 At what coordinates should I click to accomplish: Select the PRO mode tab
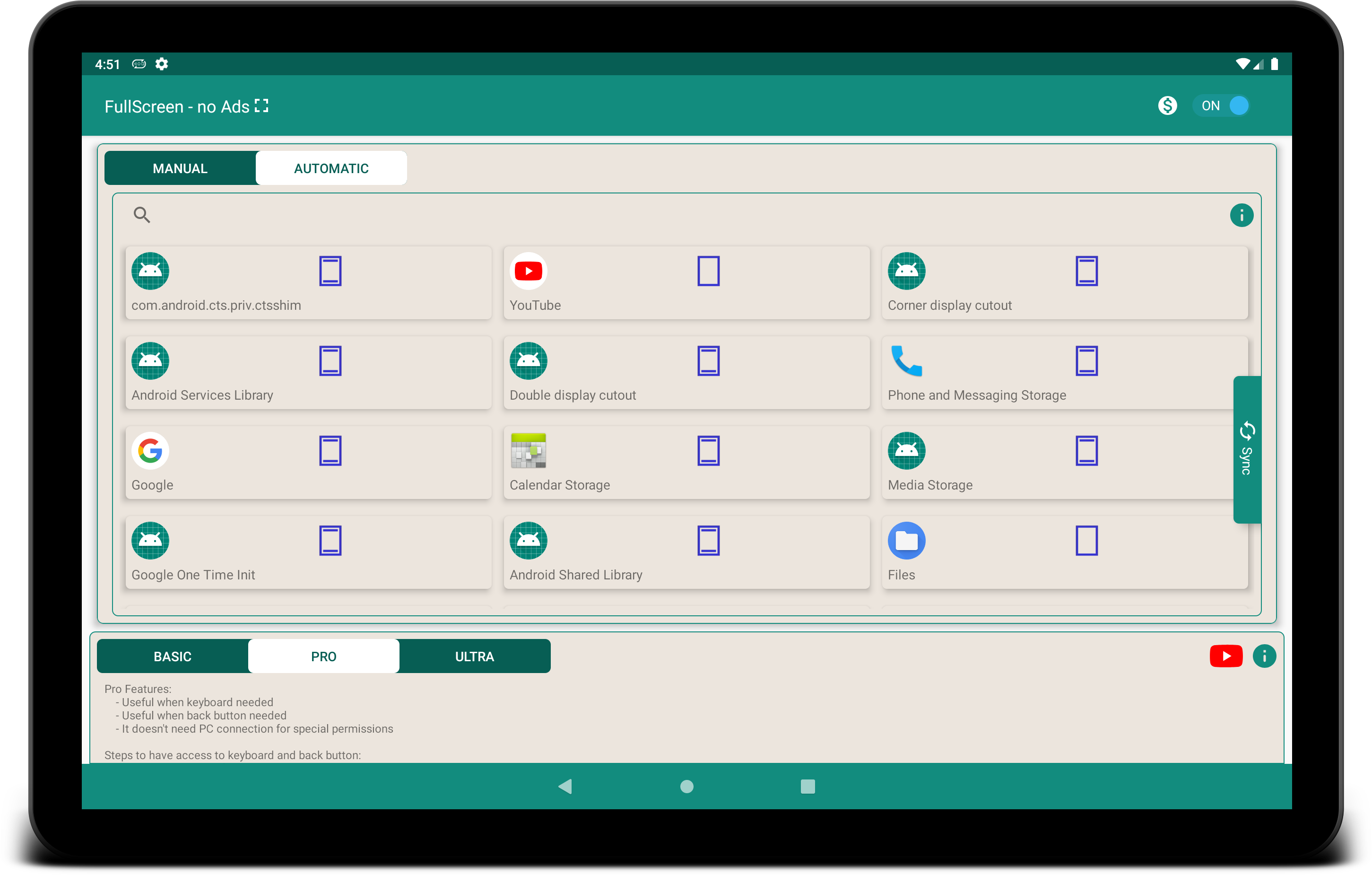(324, 656)
